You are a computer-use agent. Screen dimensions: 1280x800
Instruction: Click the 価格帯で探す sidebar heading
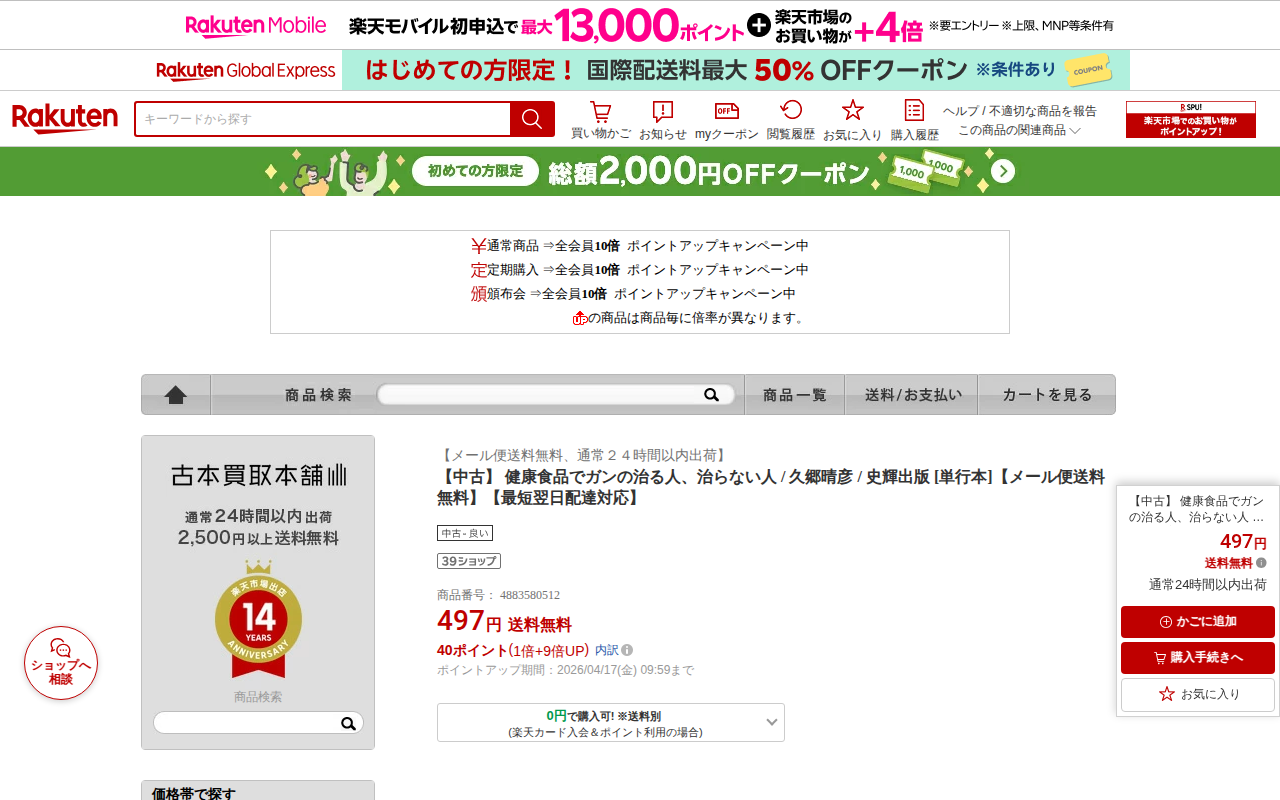[x=194, y=794]
